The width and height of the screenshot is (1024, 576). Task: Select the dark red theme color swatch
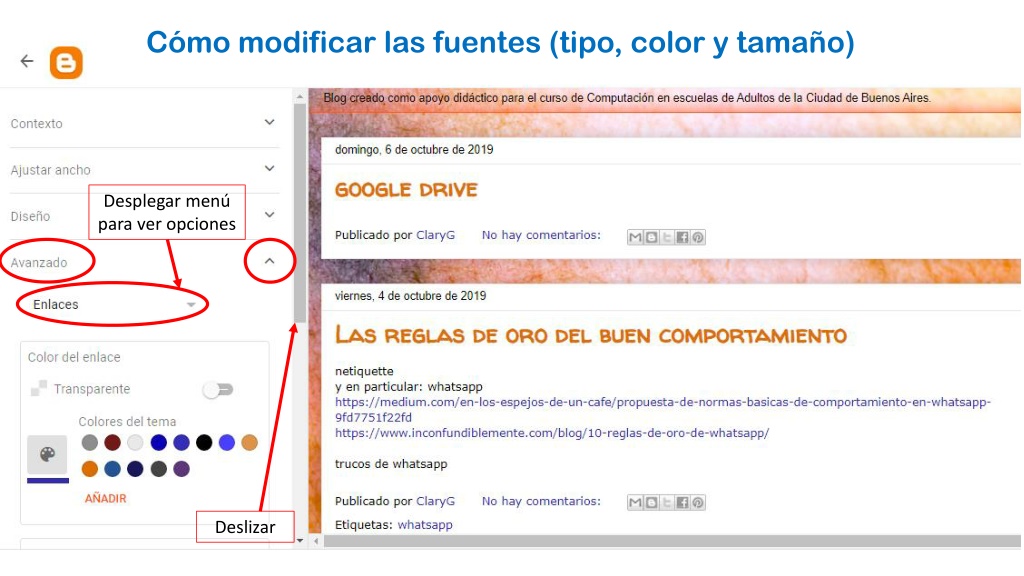[x=112, y=443]
